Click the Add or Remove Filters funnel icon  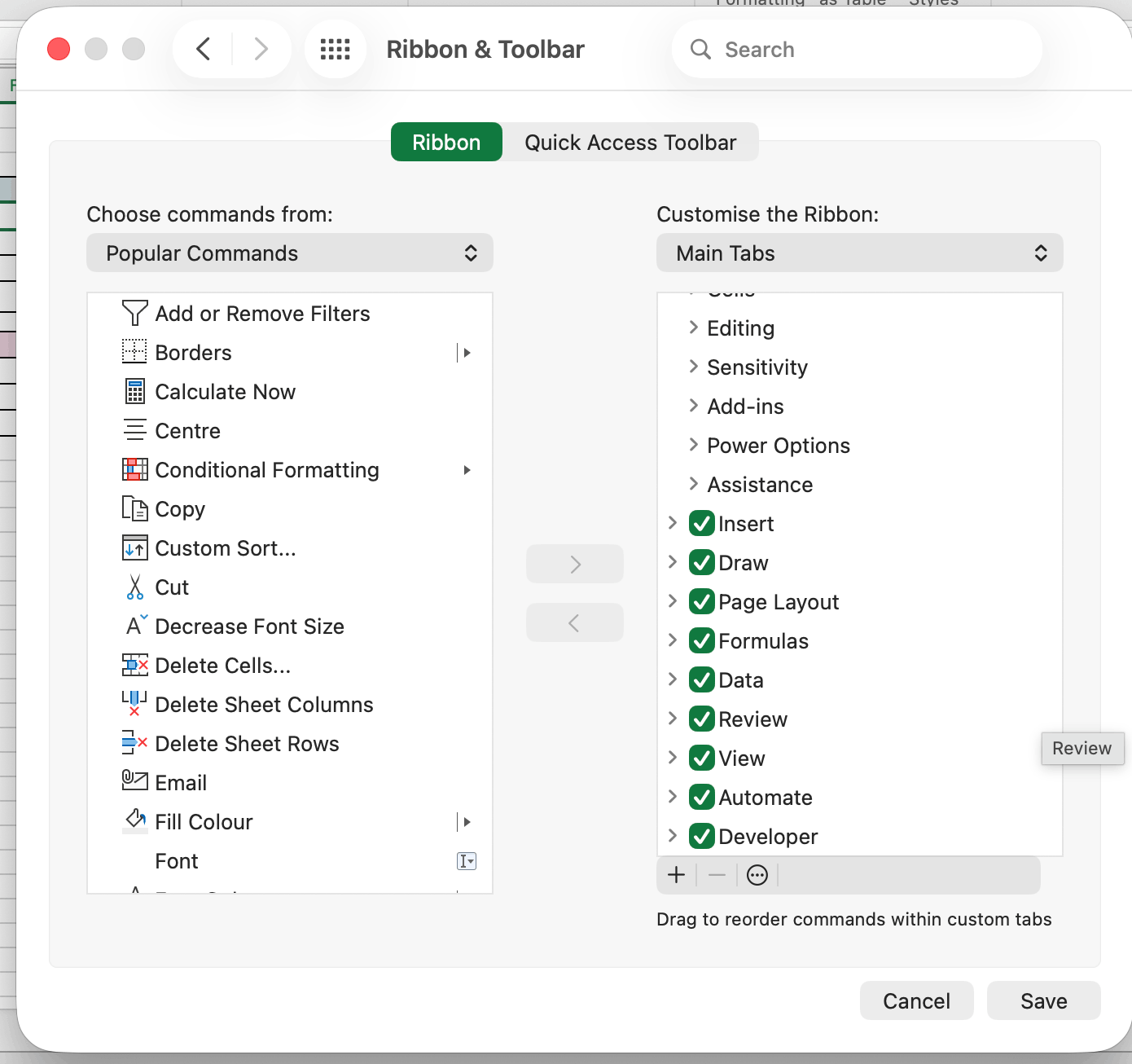134,313
